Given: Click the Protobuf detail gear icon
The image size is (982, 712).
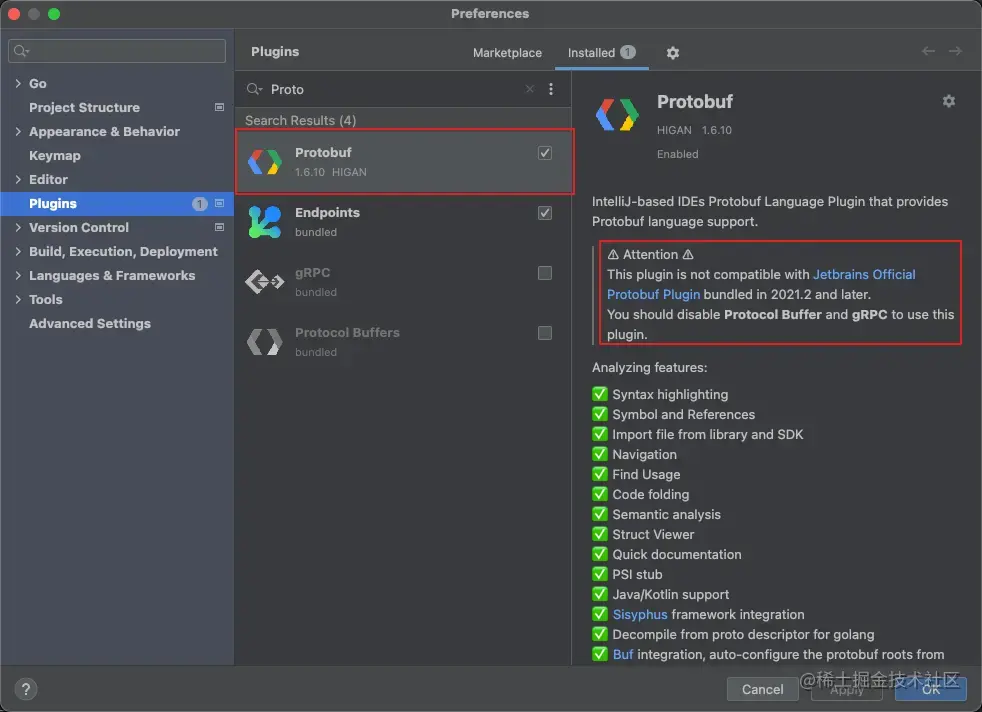Looking at the screenshot, I should [x=949, y=101].
